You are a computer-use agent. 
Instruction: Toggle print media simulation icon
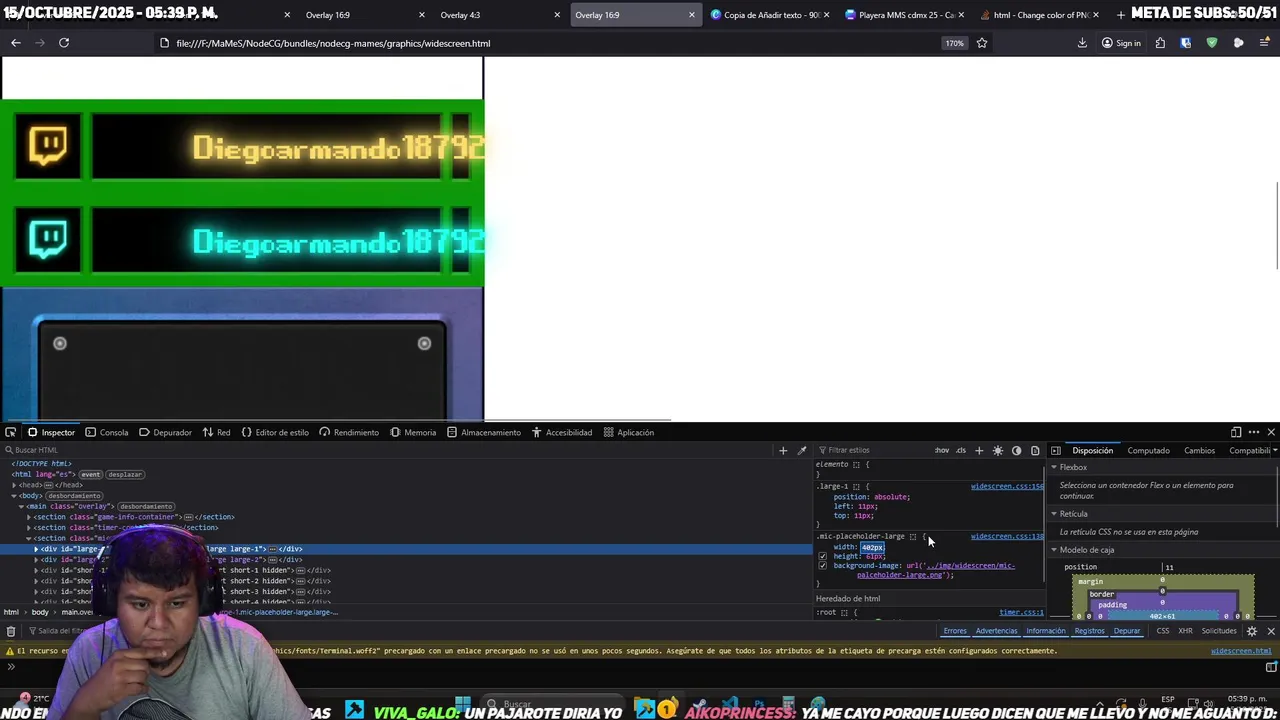point(1035,450)
